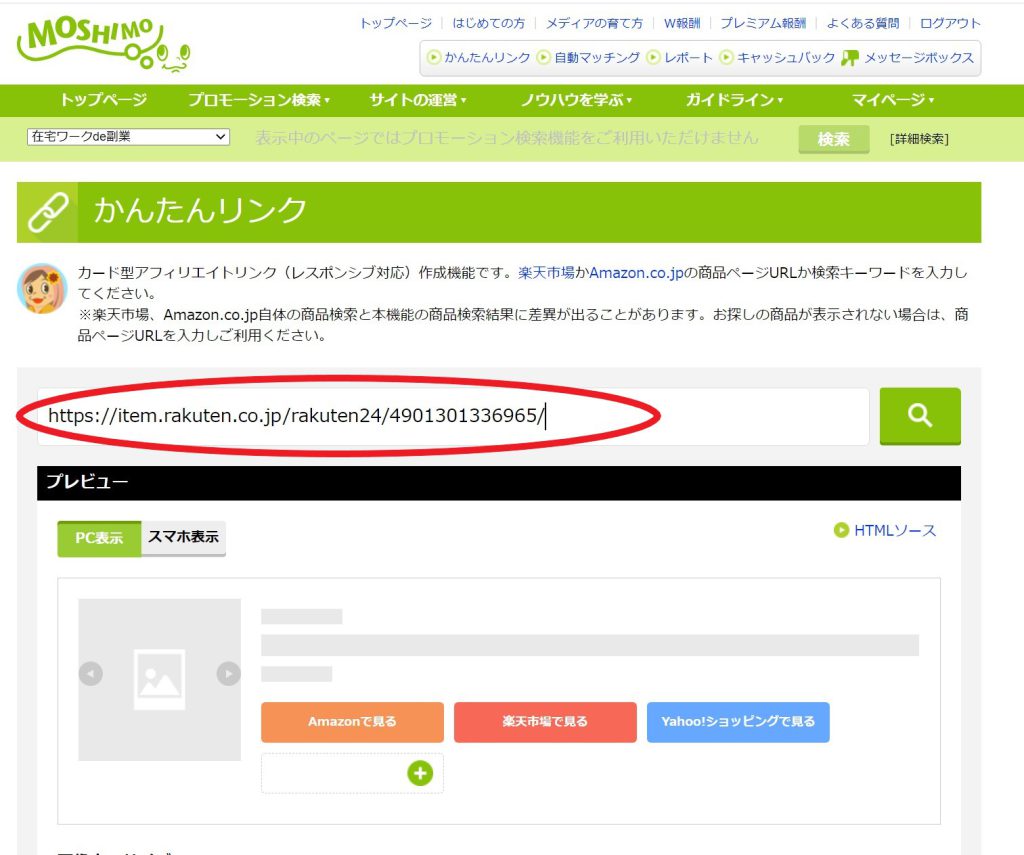Click the プレビュー section header
Viewport: 1024px width, 855px height.
[x=499, y=483]
